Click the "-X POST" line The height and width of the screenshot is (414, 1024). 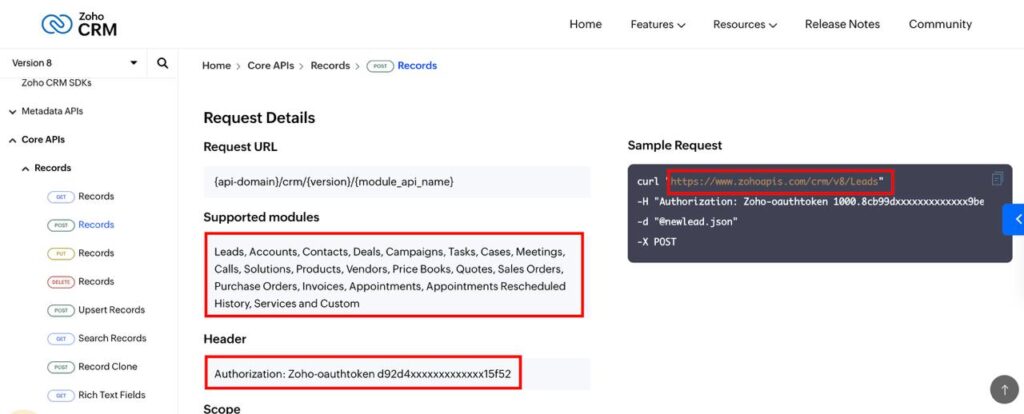656,242
